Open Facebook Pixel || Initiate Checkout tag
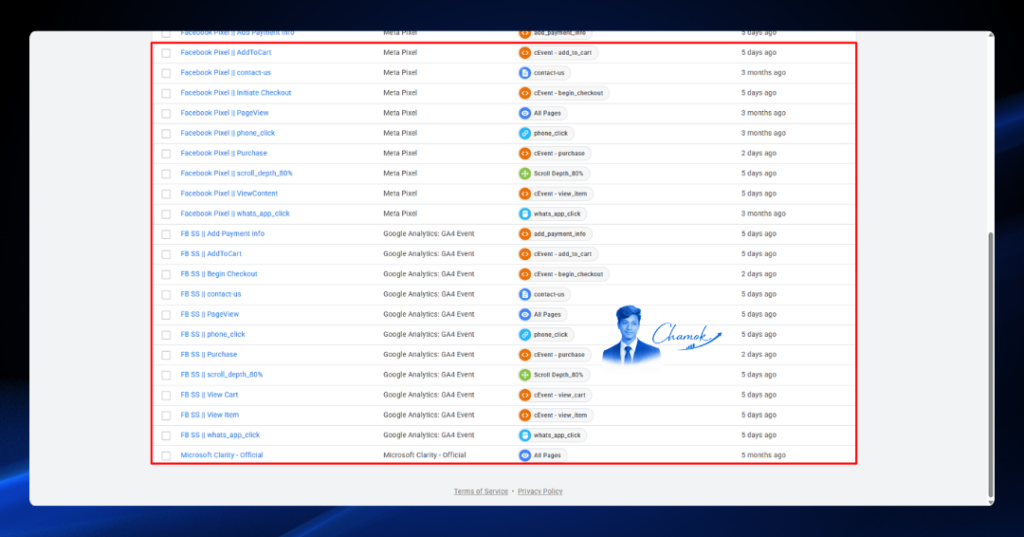This screenshot has height=537, width=1024. click(x=236, y=93)
